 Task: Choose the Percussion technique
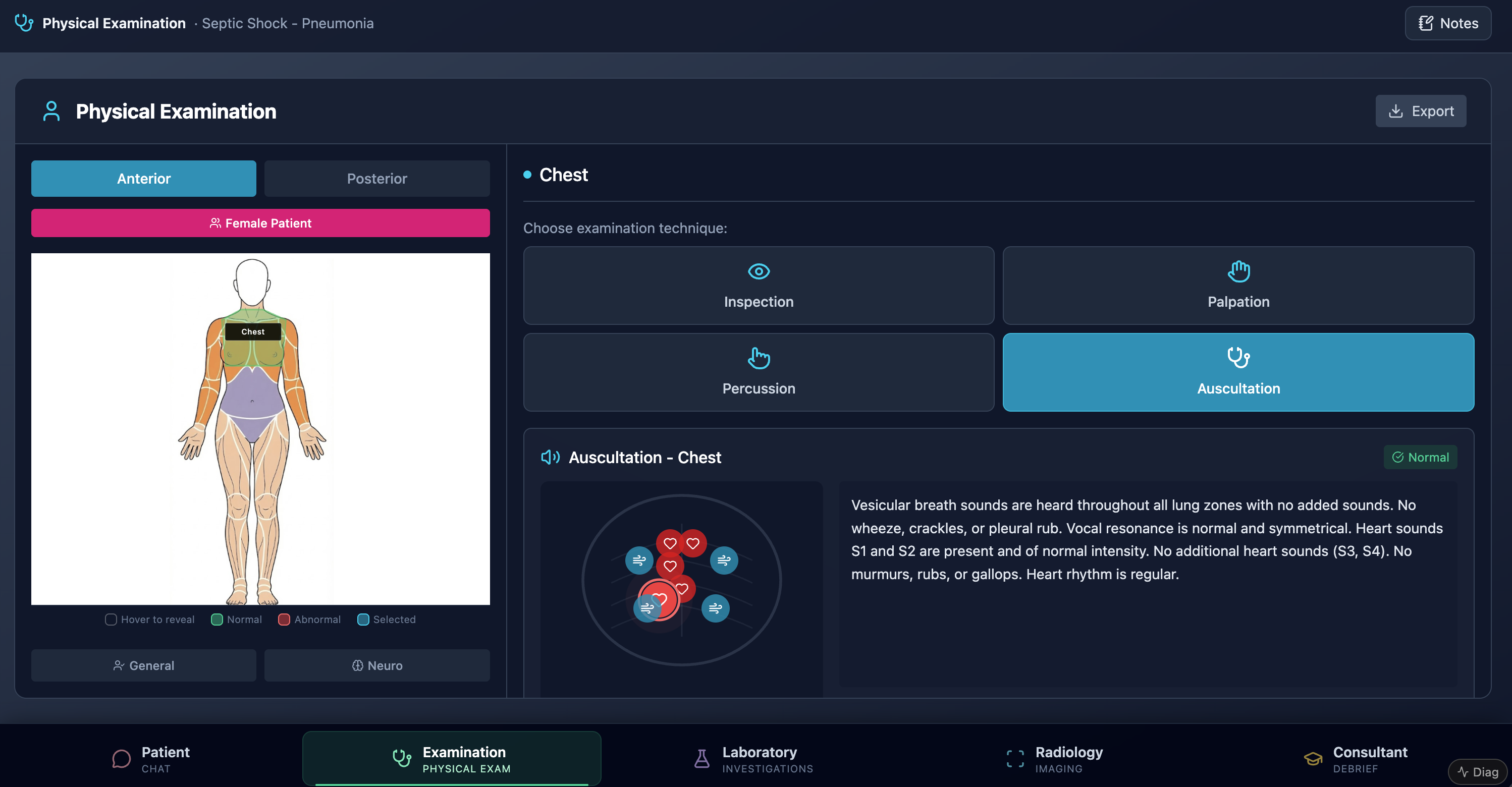[759, 372]
